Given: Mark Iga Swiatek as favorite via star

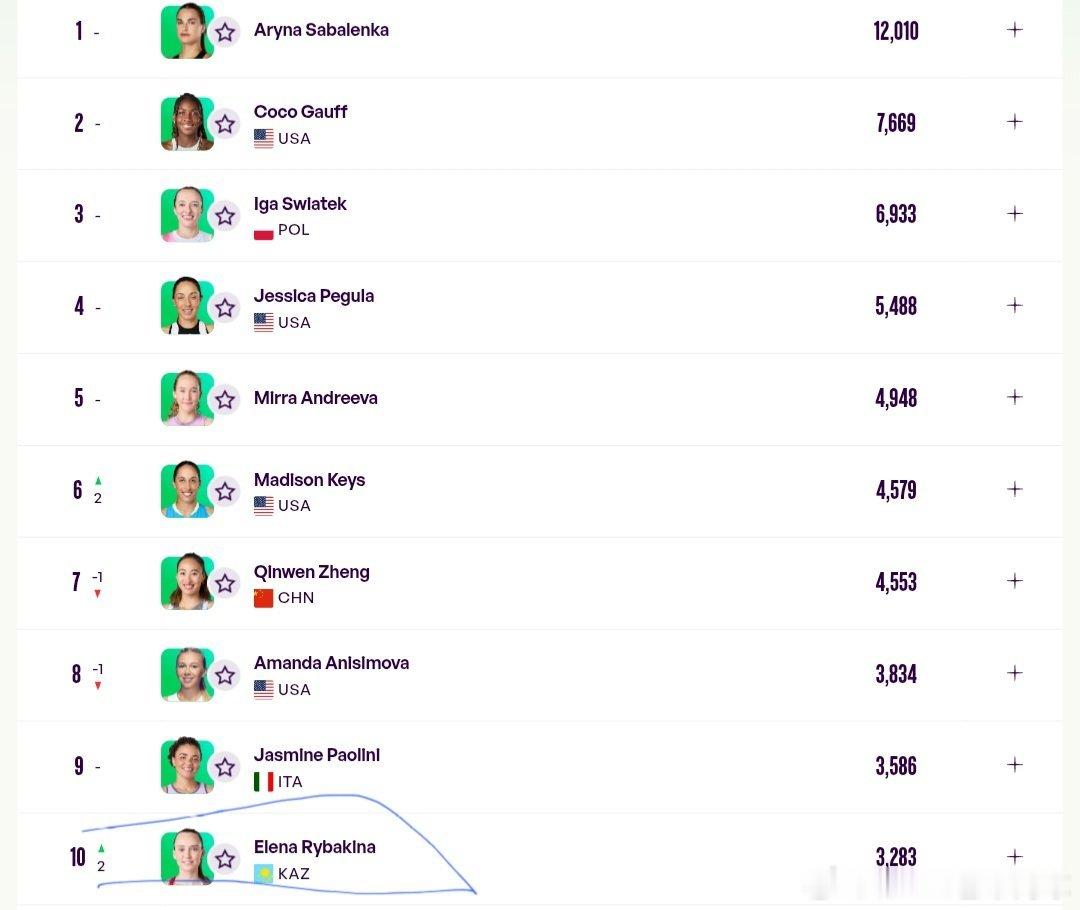Looking at the screenshot, I should pyautogui.click(x=225, y=216).
